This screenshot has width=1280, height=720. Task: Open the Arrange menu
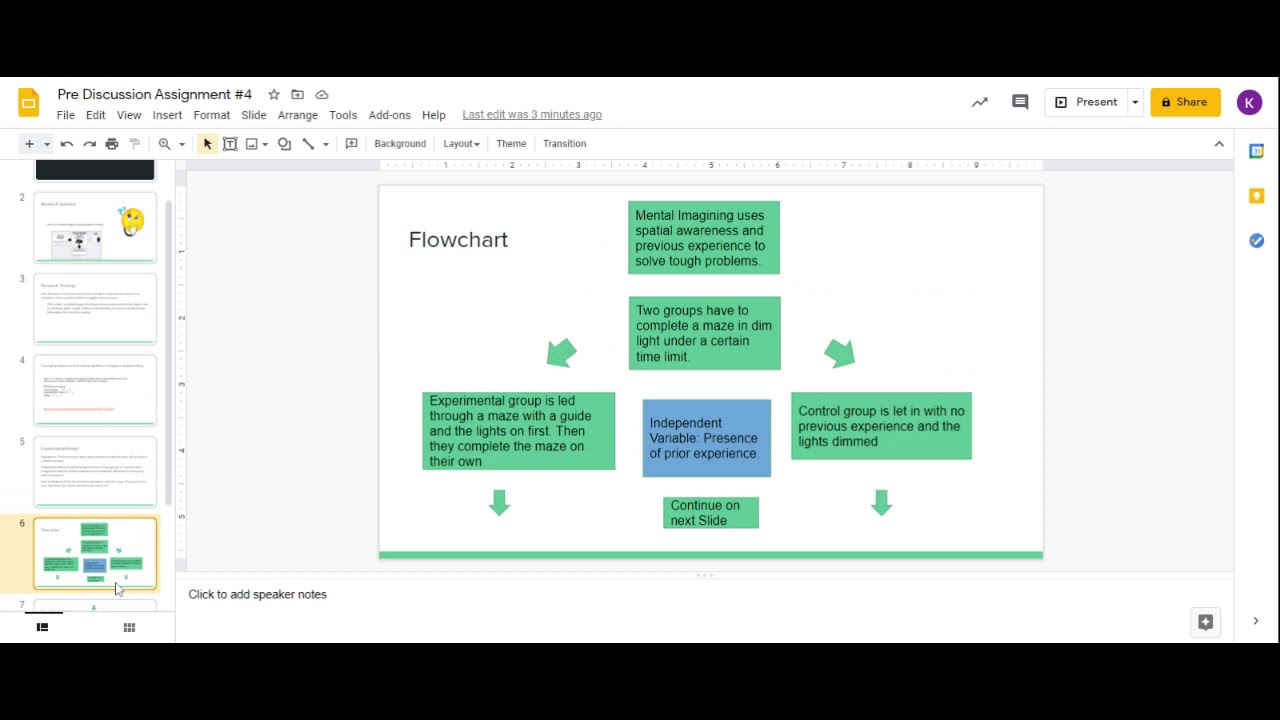point(298,115)
